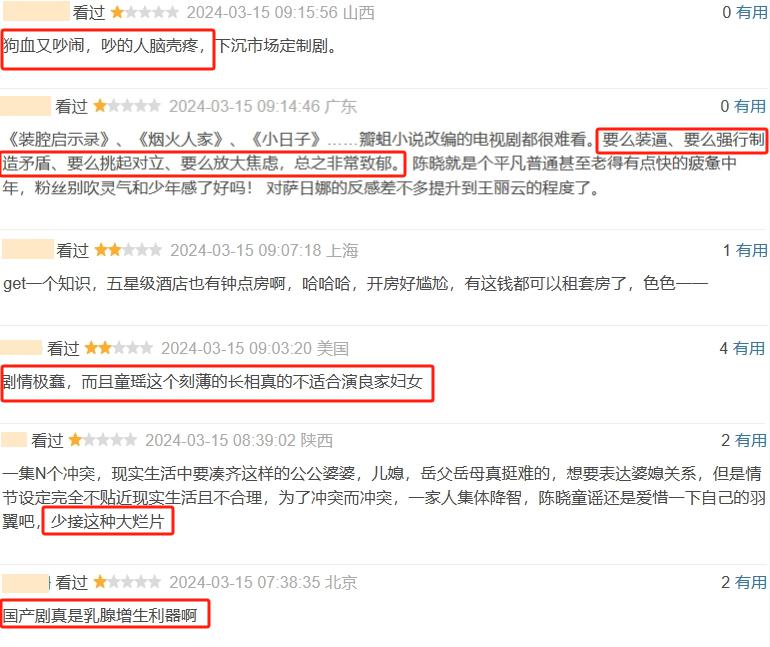Click the highlighted text 少接这种大烂片

(x=107, y=521)
